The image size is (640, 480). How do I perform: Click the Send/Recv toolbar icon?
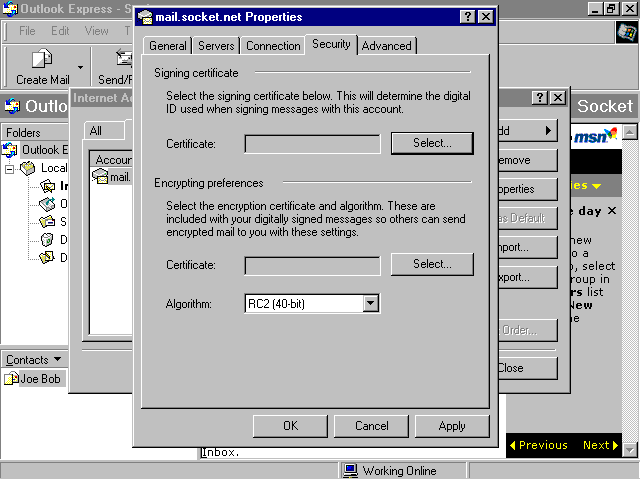pyautogui.click(x=124, y=58)
